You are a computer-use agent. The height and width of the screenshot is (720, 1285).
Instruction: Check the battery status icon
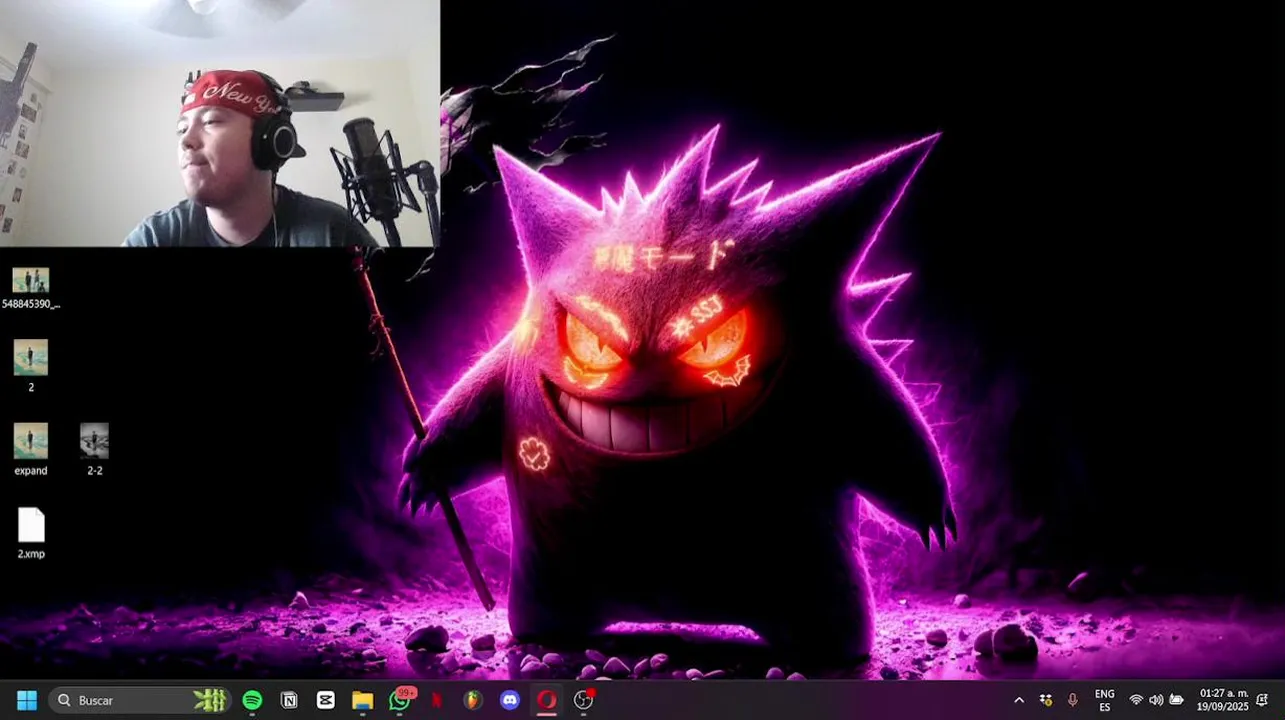click(1177, 701)
